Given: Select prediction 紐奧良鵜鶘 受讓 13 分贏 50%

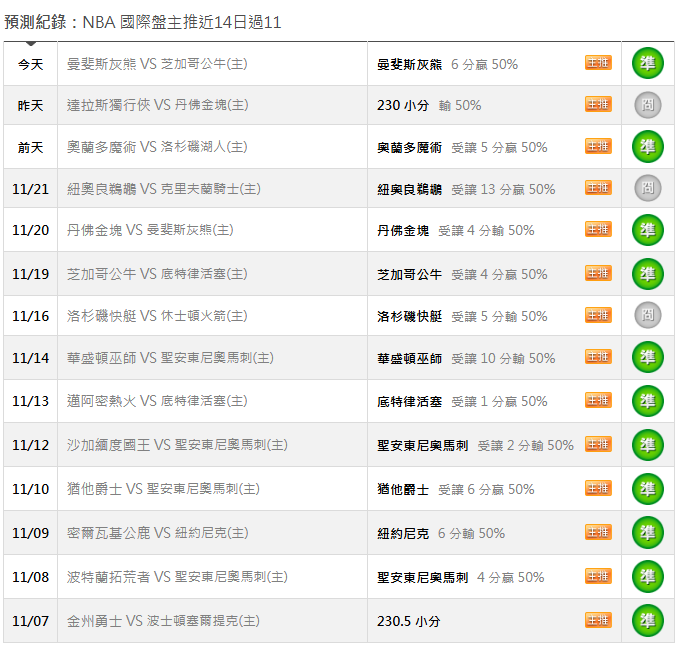Looking at the screenshot, I should 466,190.
